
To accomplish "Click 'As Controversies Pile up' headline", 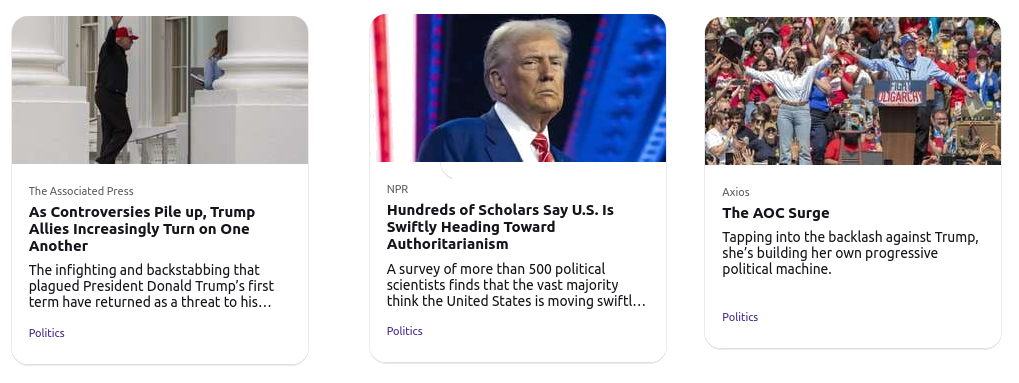I will pos(142,229).
